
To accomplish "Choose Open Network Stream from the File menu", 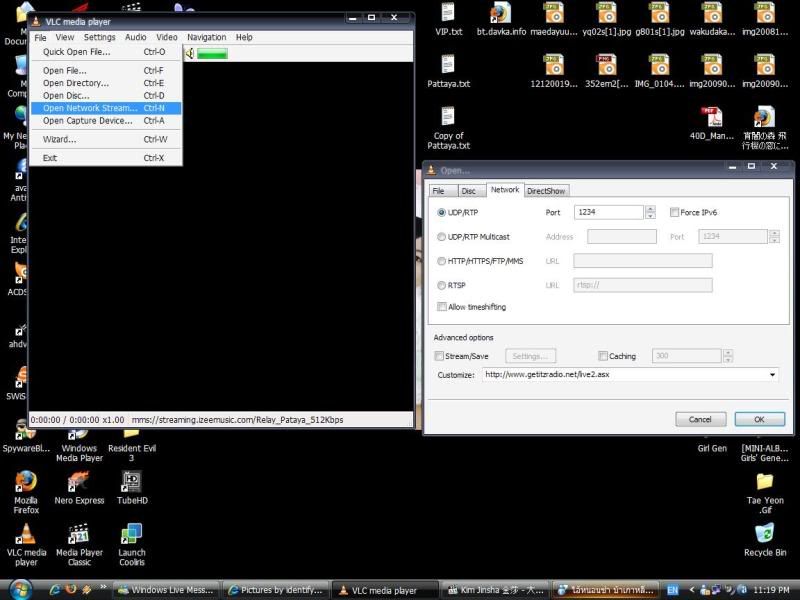I will click(x=106, y=108).
